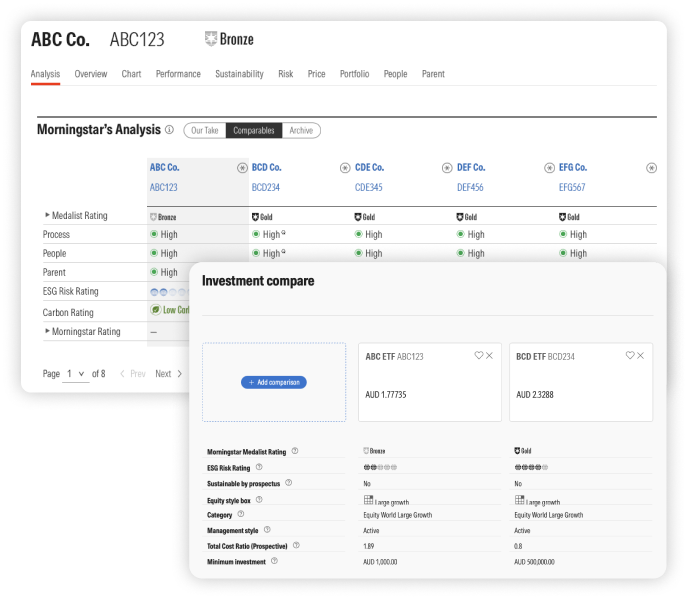The width and height of the screenshot is (688, 599).
Task: Open the Price tab
Action: 316,74
